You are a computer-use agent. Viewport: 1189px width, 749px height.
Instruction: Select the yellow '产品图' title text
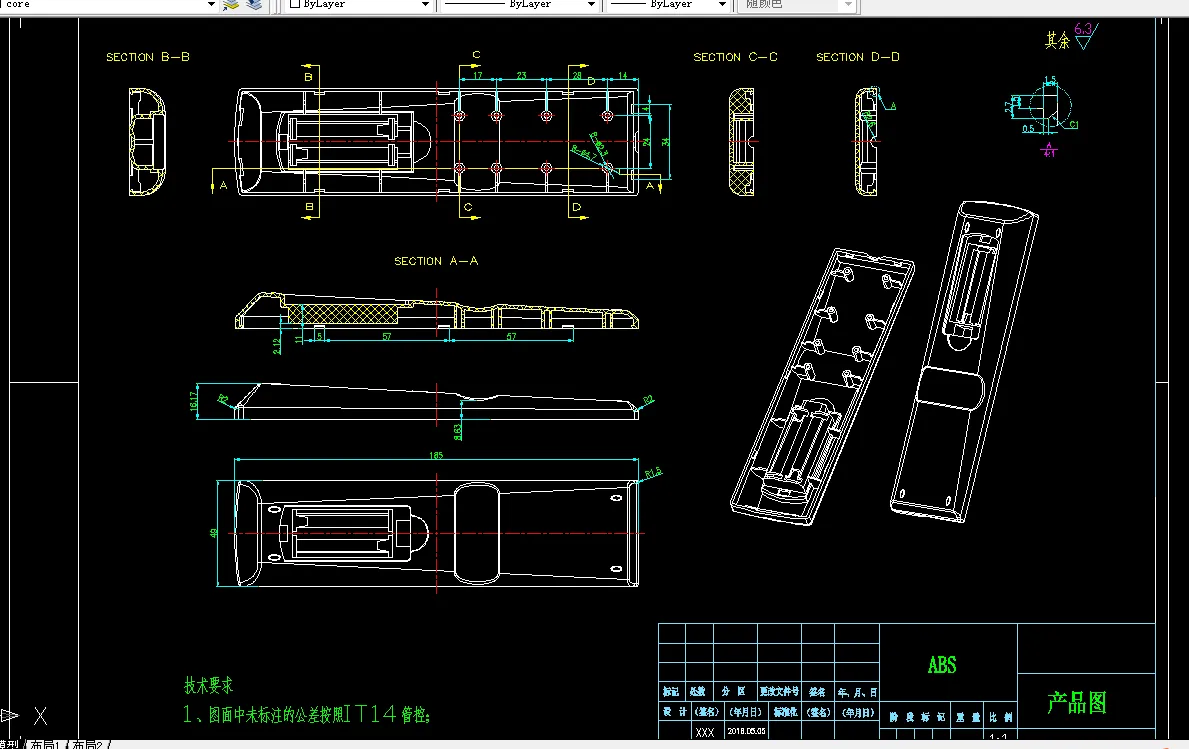(x=1077, y=703)
